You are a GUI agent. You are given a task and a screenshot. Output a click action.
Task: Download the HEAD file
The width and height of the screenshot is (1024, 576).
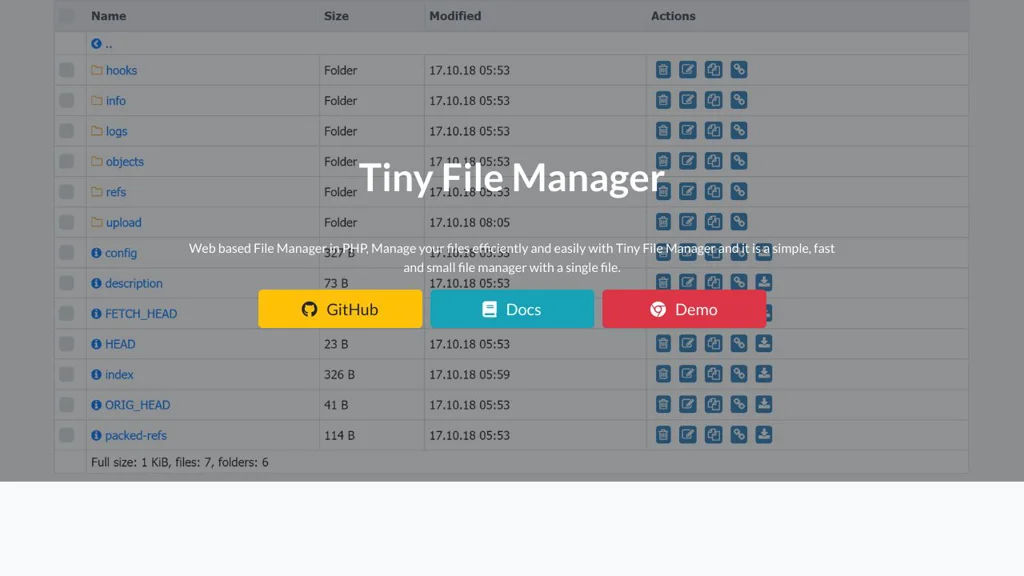[763, 344]
